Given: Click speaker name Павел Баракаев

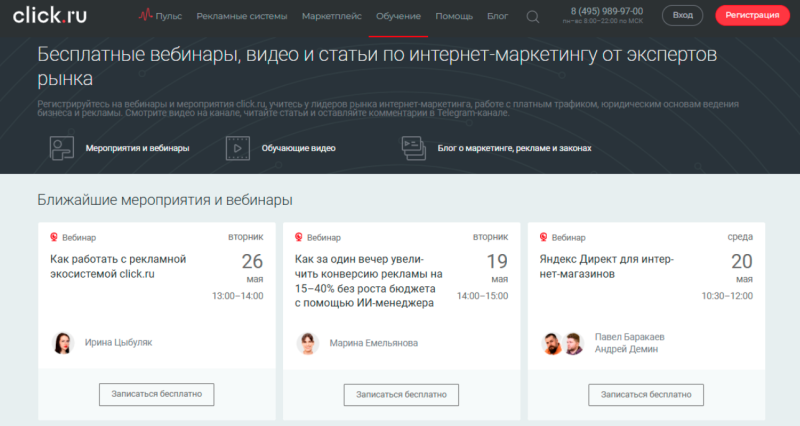Looking at the screenshot, I should pos(630,337).
